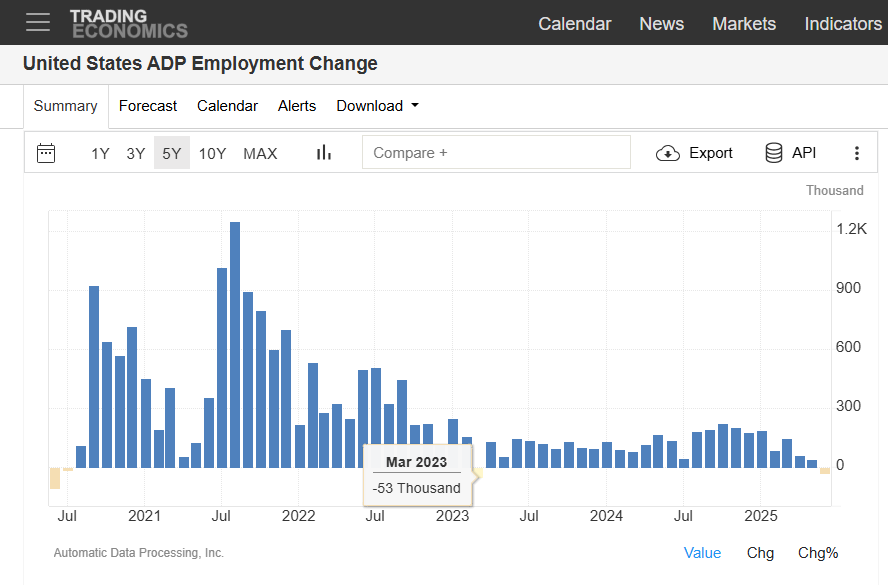Image resolution: width=888 pixels, height=585 pixels.
Task: Switch chart view to 1Y
Action: [x=99, y=153]
